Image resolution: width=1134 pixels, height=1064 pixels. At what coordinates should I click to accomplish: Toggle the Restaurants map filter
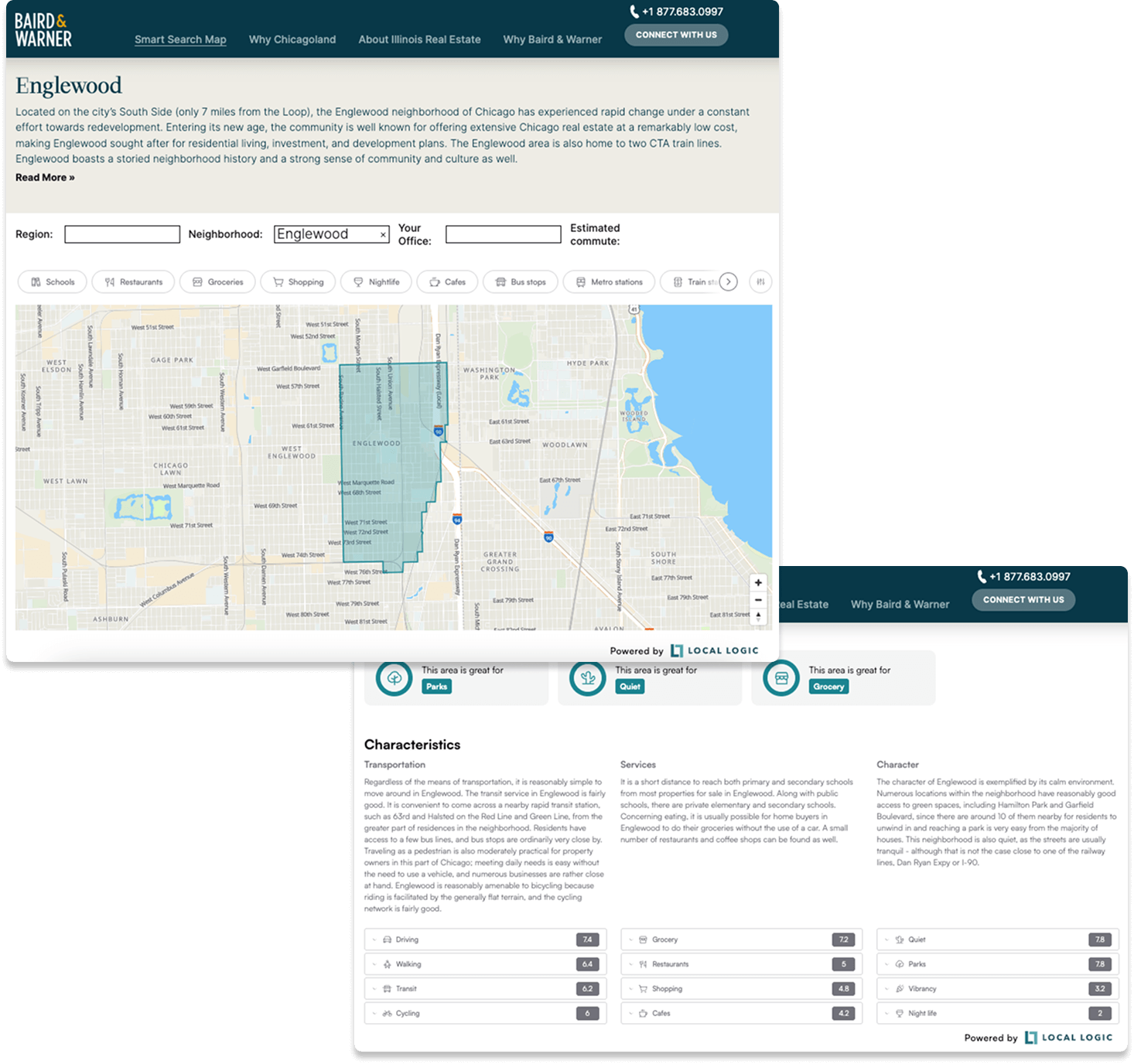point(134,282)
